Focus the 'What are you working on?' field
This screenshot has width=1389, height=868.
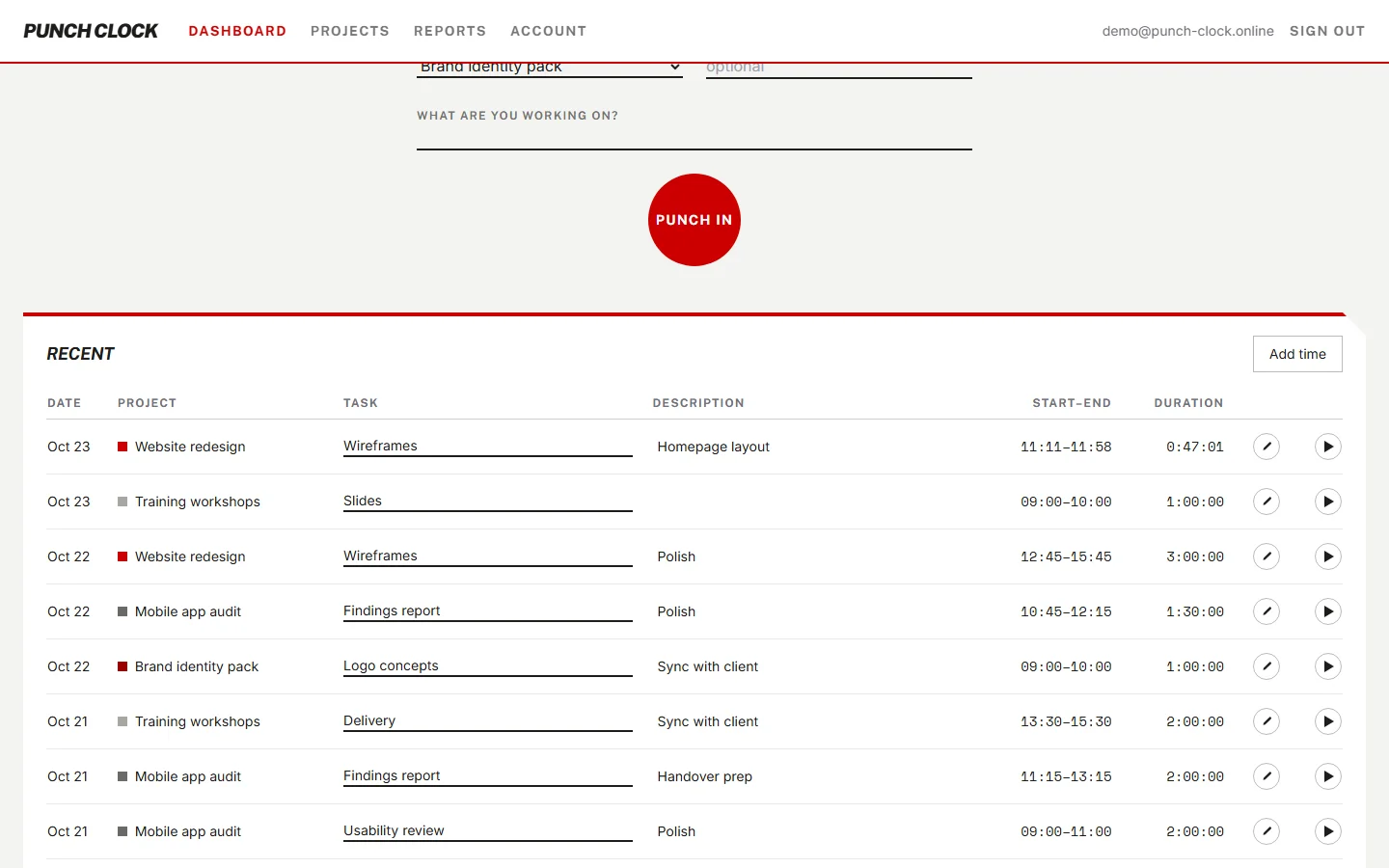click(694, 138)
